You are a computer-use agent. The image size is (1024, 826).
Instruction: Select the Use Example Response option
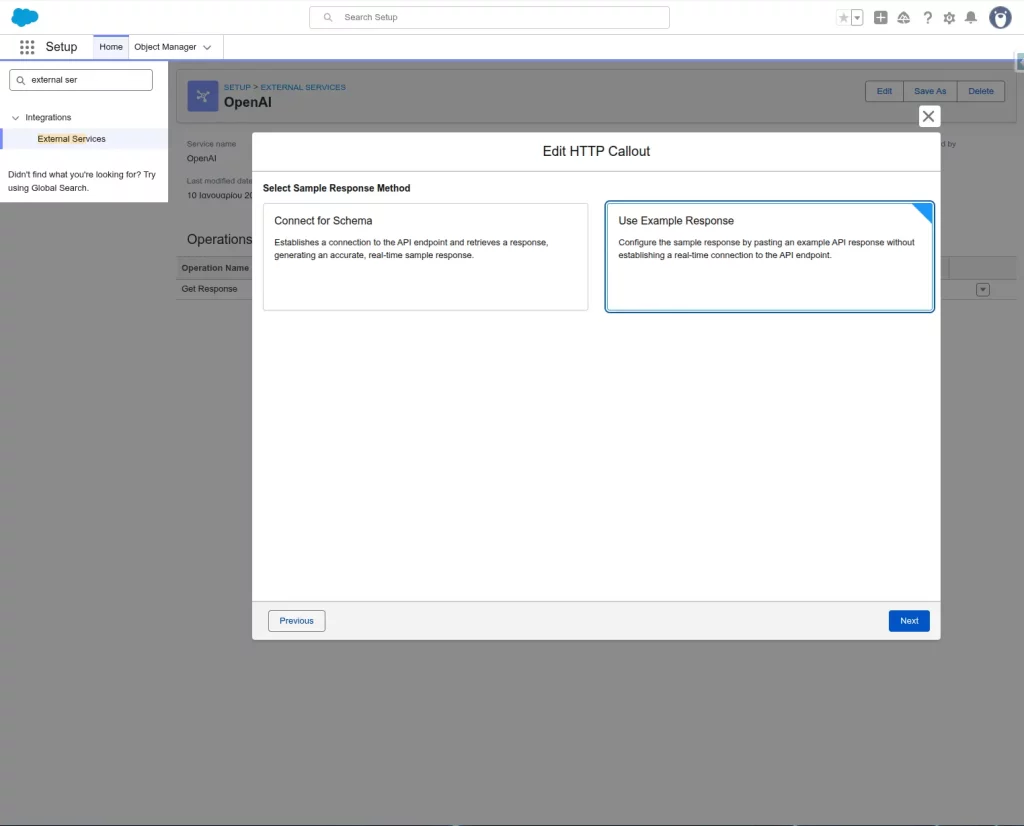[769, 257]
